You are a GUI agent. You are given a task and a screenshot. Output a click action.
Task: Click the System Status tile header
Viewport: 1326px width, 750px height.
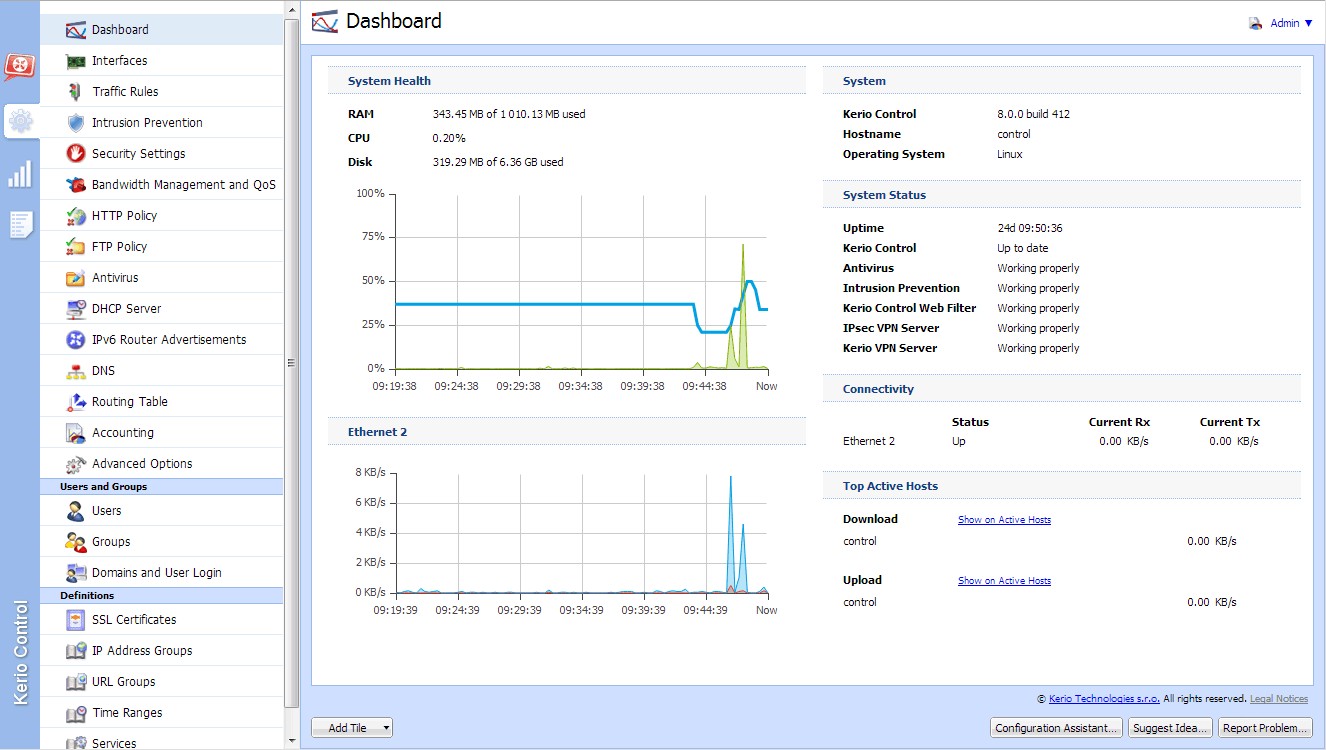tap(1062, 195)
